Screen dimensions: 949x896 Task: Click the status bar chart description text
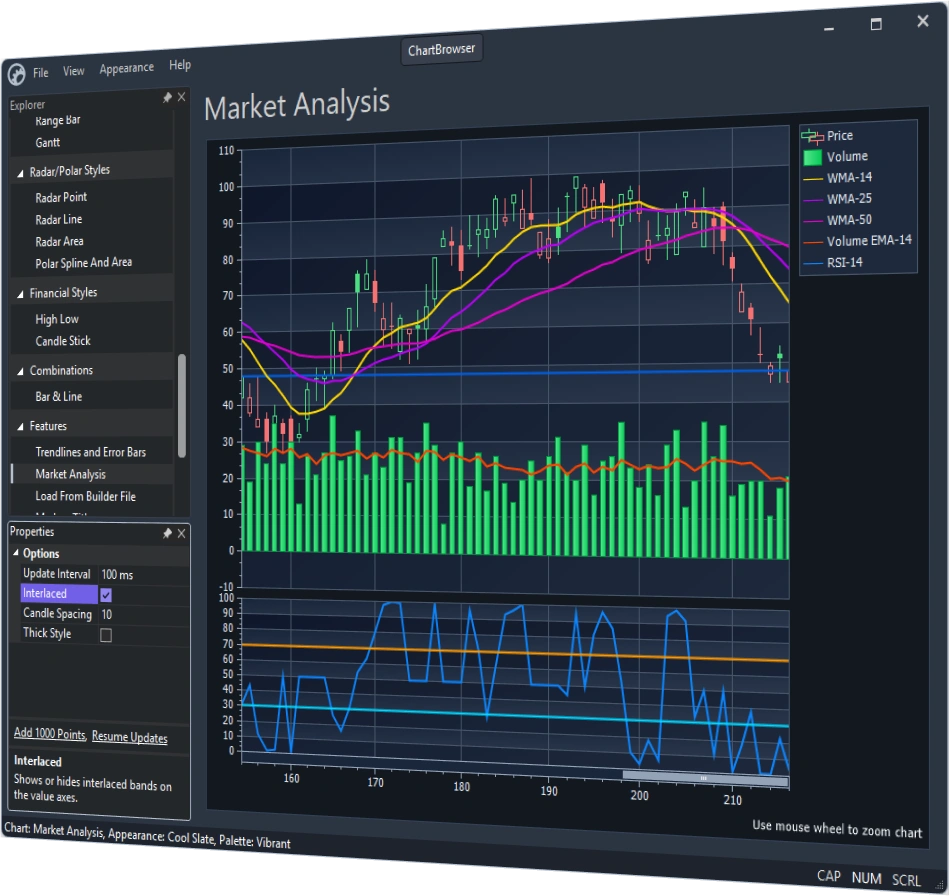(x=147, y=835)
